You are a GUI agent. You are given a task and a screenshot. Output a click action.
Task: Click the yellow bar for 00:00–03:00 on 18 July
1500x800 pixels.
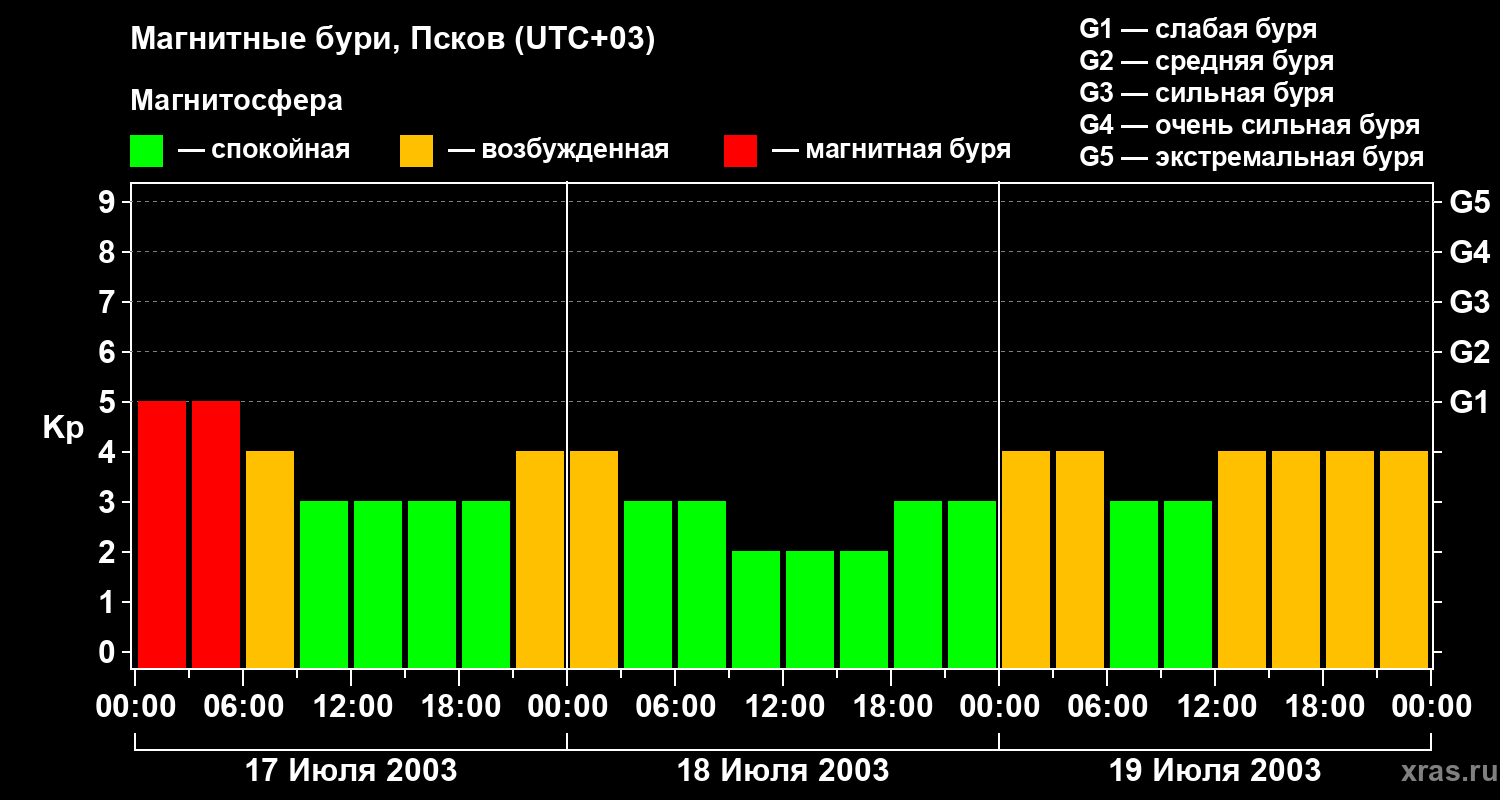(x=594, y=559)
